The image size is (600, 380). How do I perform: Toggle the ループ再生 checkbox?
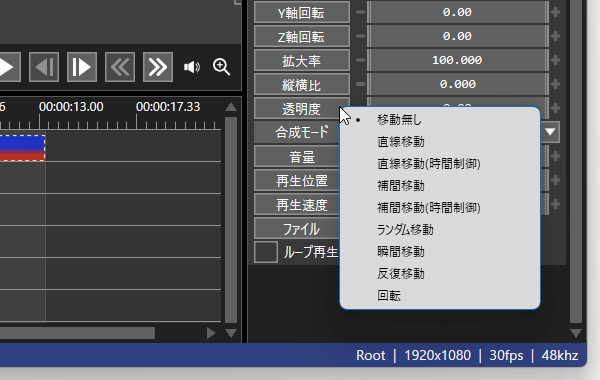click(266, 252)
